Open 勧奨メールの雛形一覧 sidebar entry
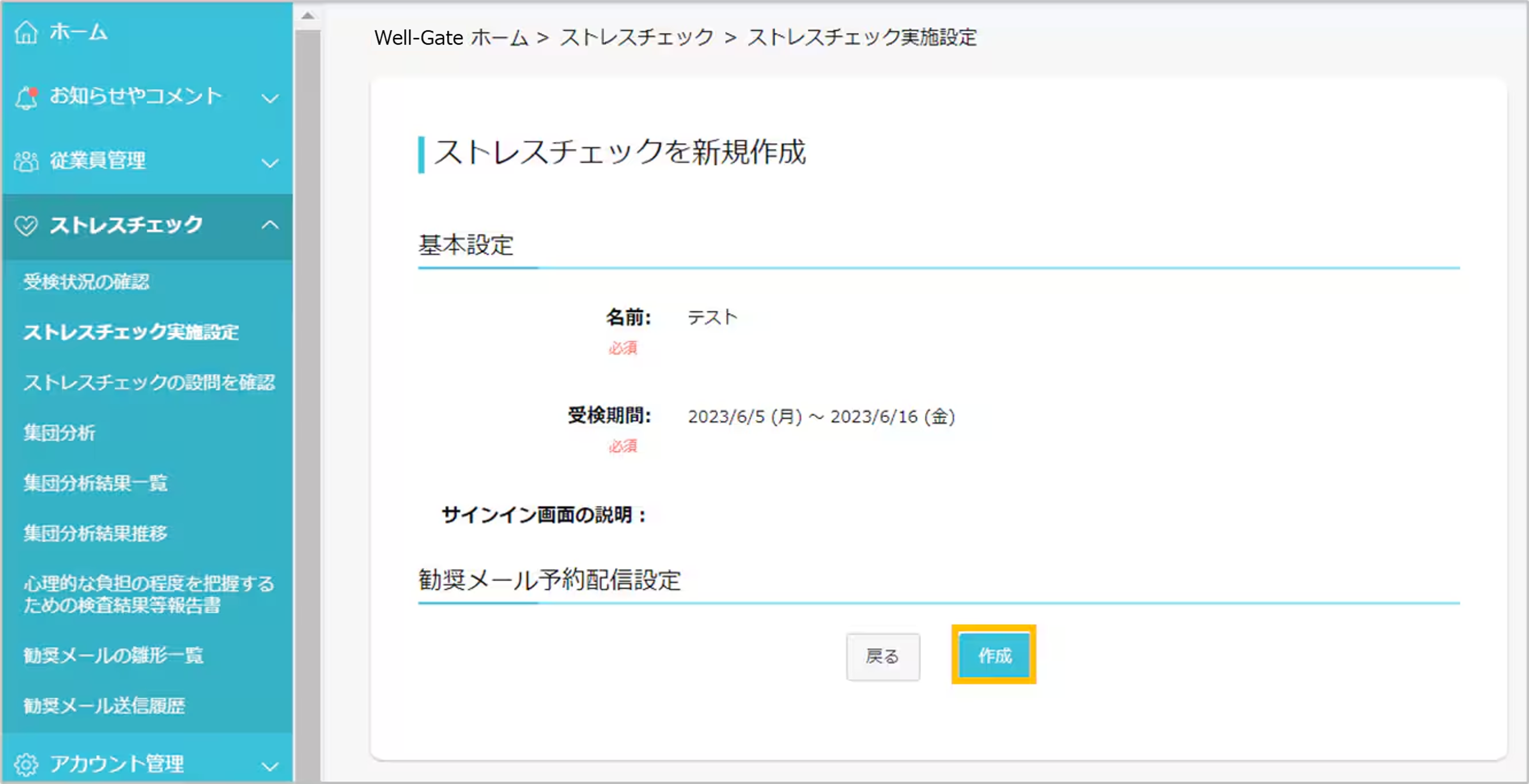This screenshot has height=784, width=1529. (113, 655)
